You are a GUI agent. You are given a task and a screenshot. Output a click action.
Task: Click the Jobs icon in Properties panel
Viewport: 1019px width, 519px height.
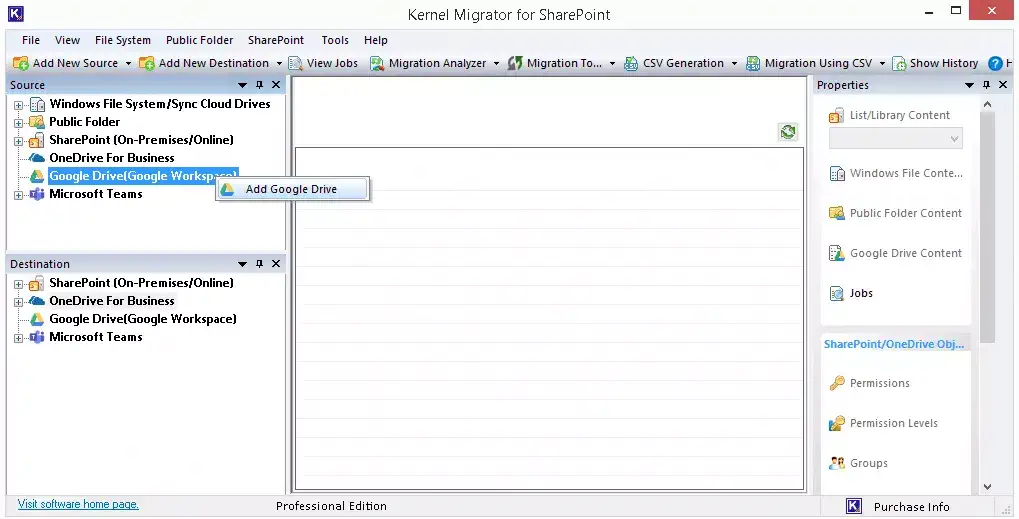[x=837, y=293]
